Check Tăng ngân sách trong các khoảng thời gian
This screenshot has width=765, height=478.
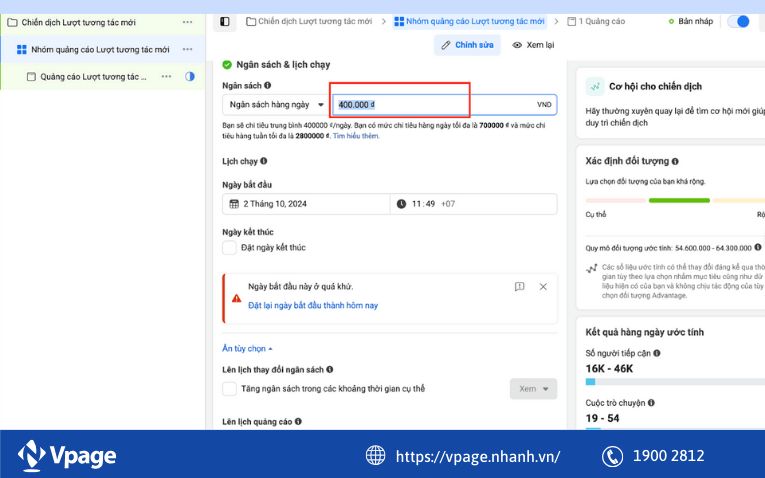click(229, 389)
